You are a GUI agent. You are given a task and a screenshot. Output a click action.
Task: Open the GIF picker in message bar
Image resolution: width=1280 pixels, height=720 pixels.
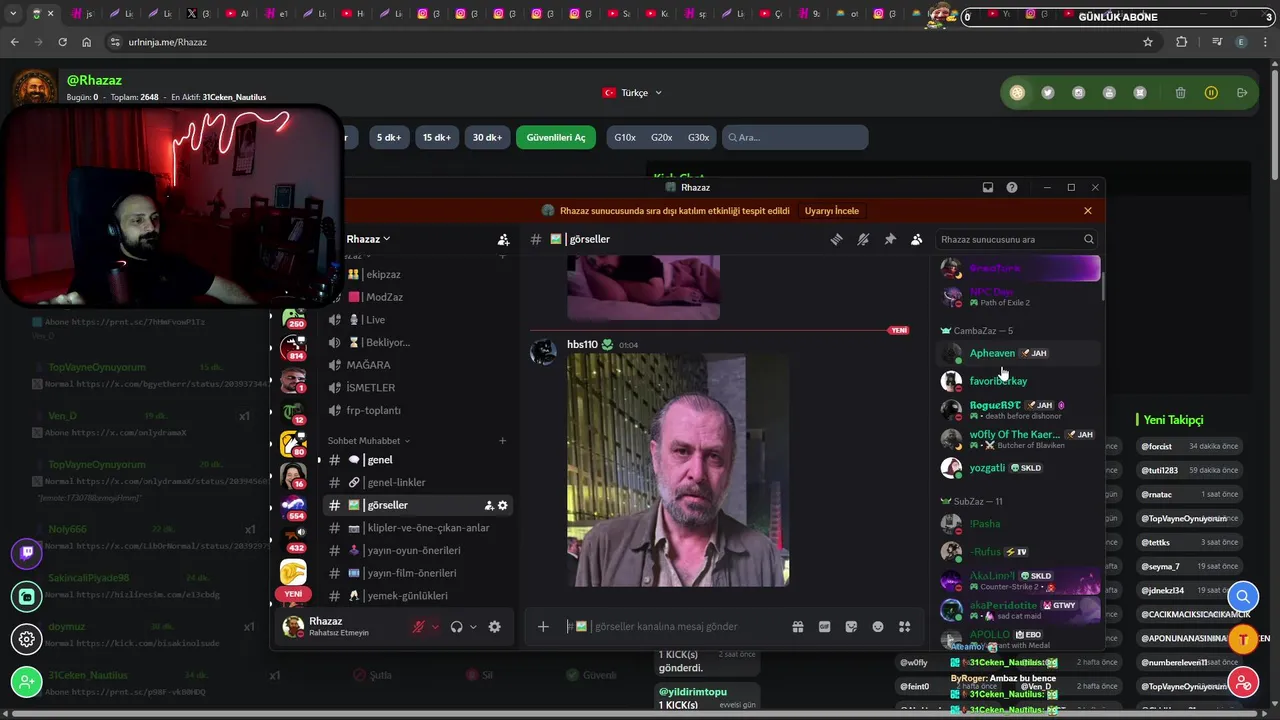point(825,627)
